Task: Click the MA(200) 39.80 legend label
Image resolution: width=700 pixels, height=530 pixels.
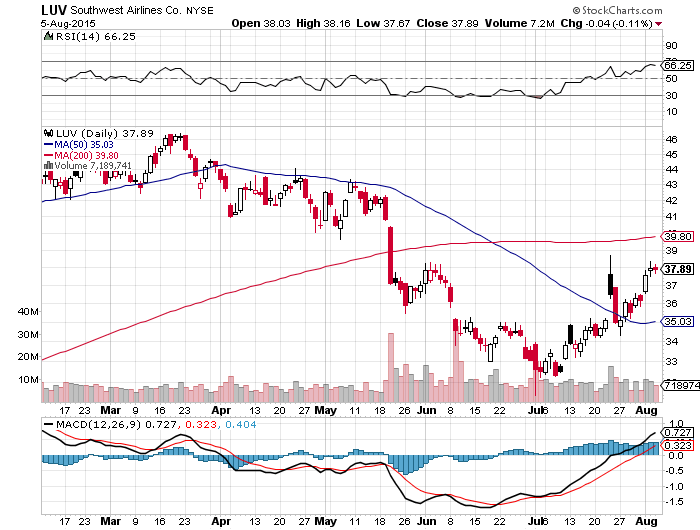Action: (x=87, y=155)
